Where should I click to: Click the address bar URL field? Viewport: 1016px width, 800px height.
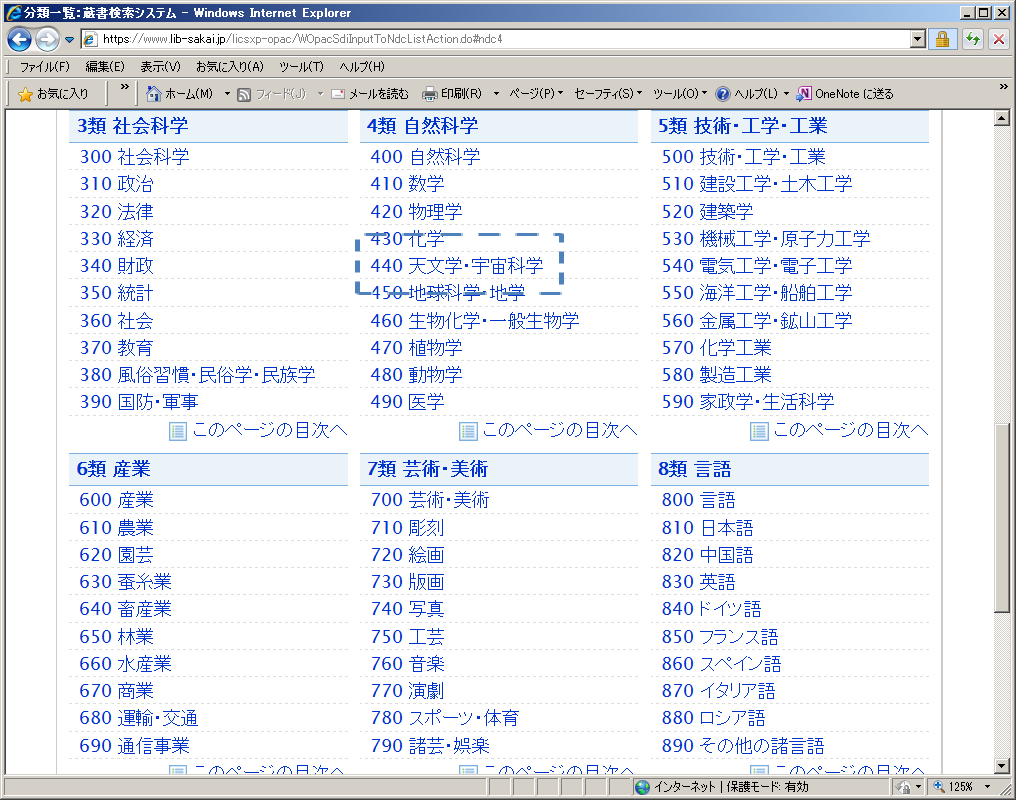496,39
